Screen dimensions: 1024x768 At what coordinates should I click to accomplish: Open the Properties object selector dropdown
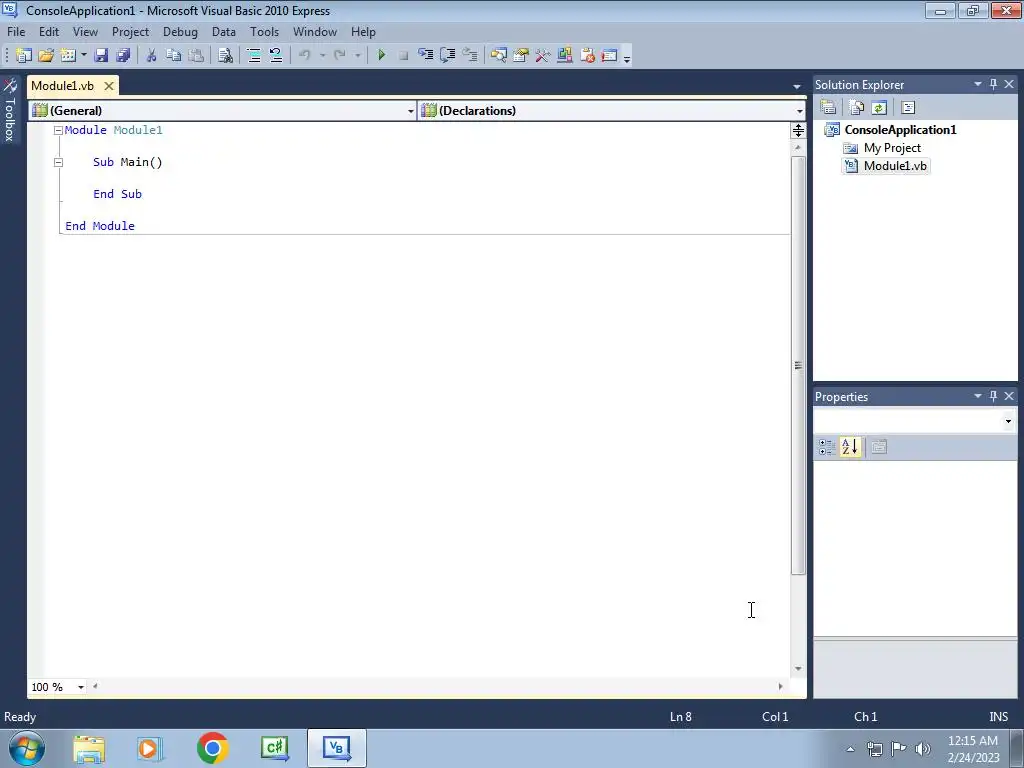[1008, 421]
